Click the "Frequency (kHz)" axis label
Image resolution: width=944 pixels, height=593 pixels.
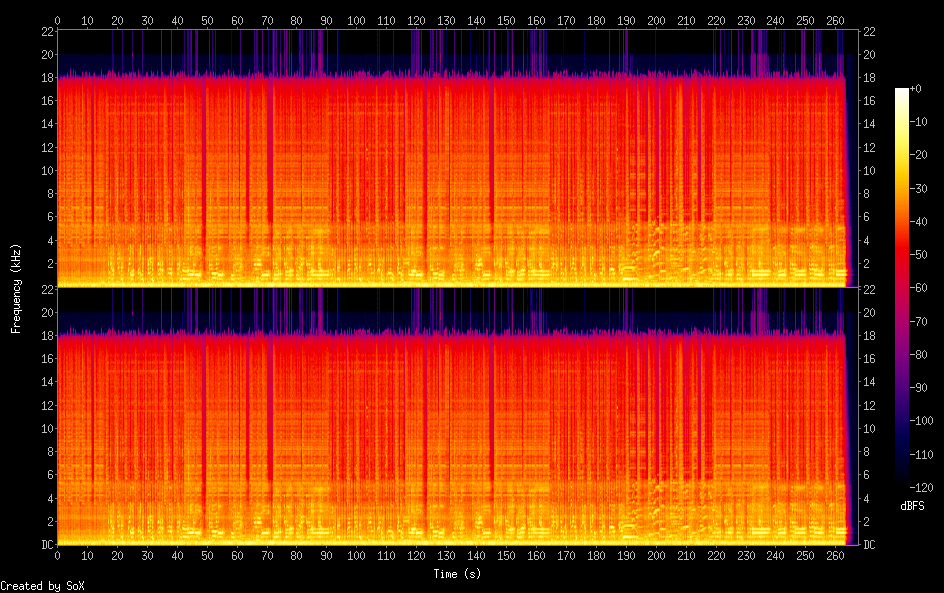[16, 288]
